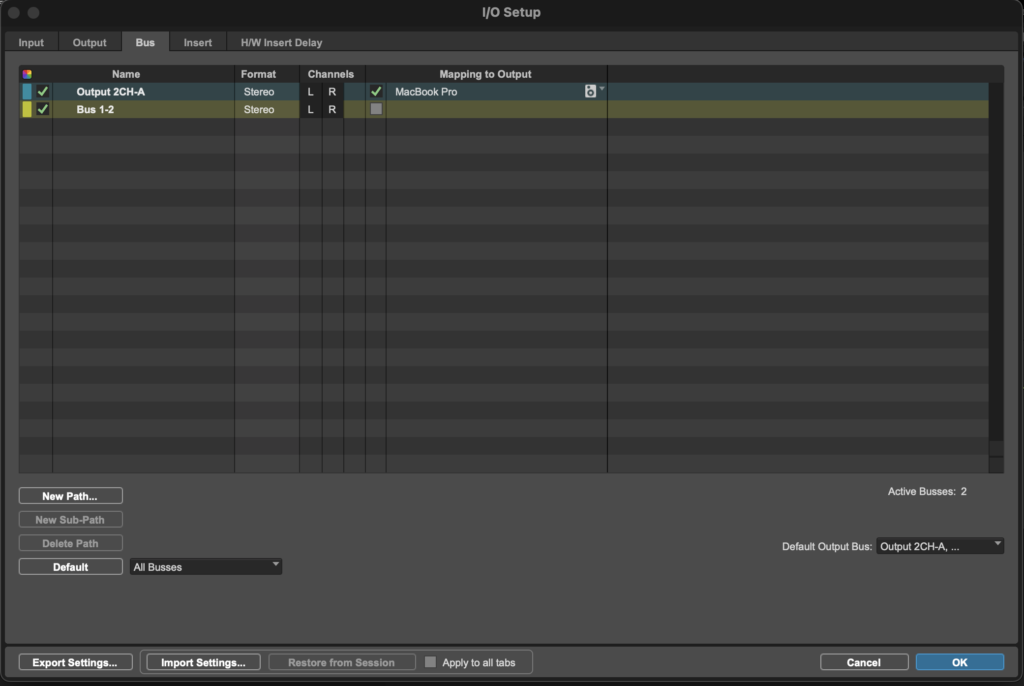Toggle the Apply to all tabs checkbox
Viewport: 1024px width, 686px height.
(x=431, y=662)
